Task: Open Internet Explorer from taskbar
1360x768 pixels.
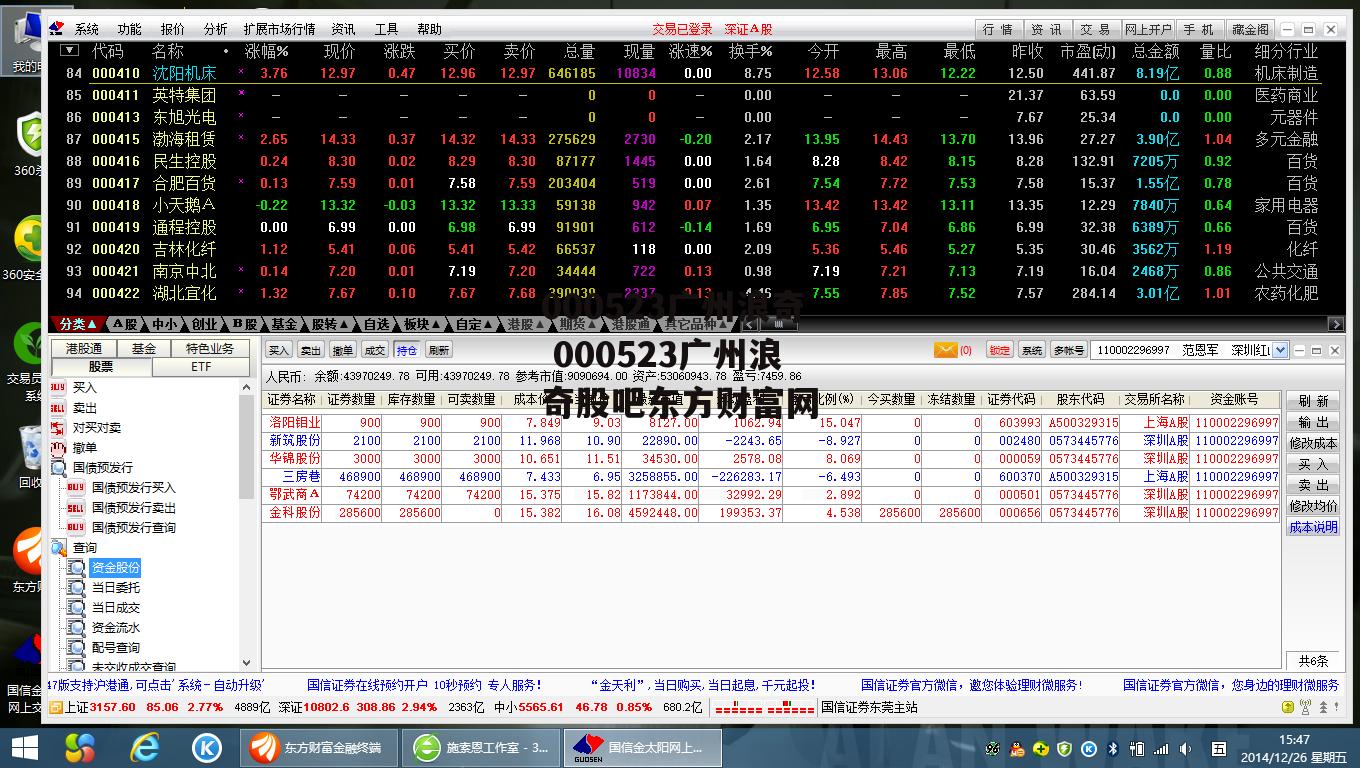Action: click(145, 747)
